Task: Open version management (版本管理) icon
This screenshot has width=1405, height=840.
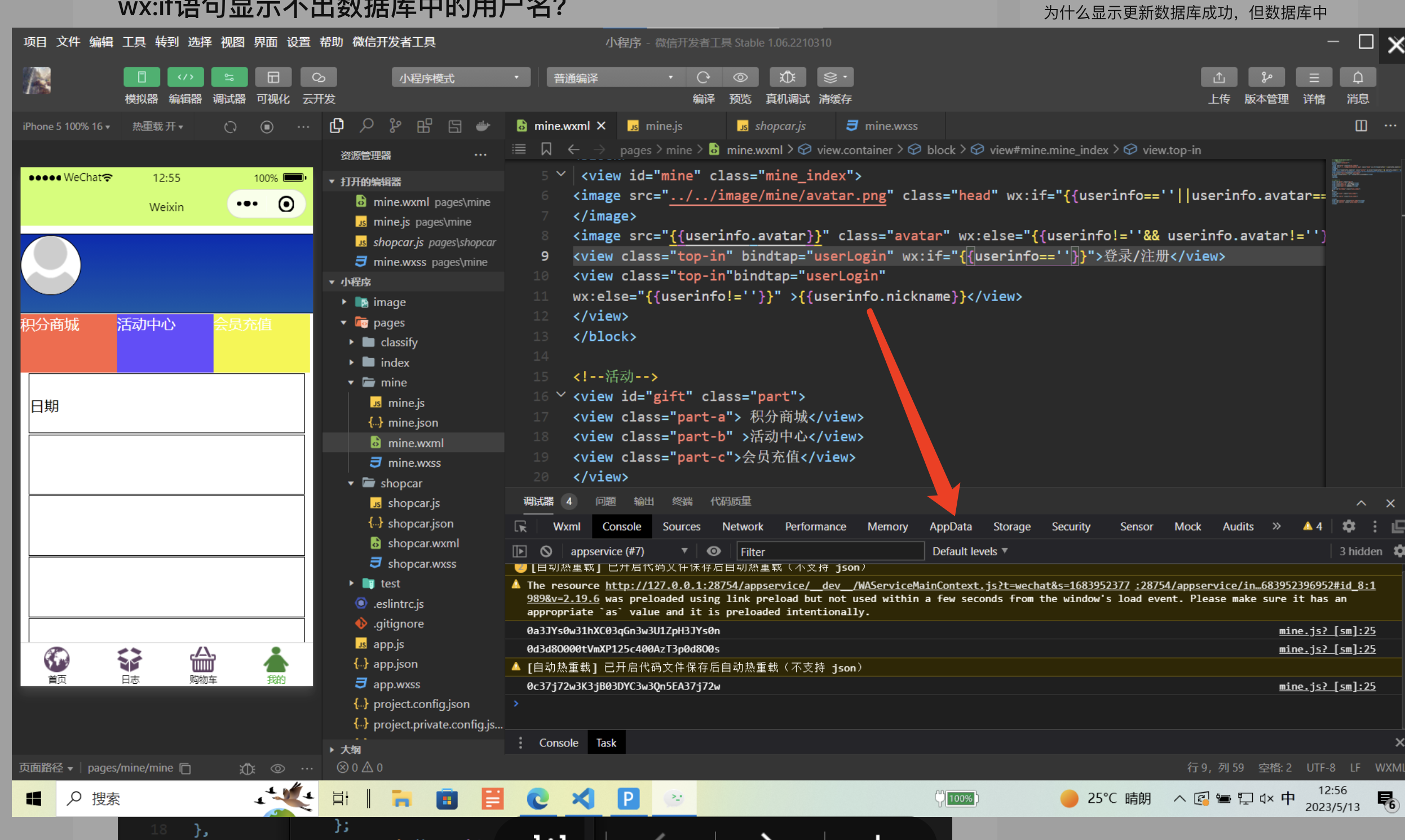Action: [1266, 78]
